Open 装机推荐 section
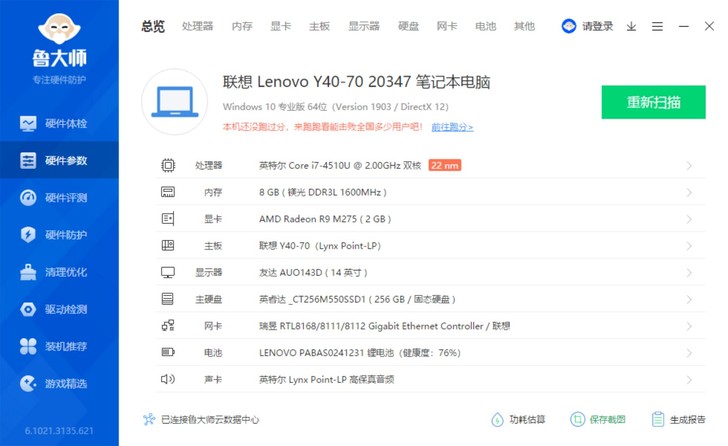 59,346
